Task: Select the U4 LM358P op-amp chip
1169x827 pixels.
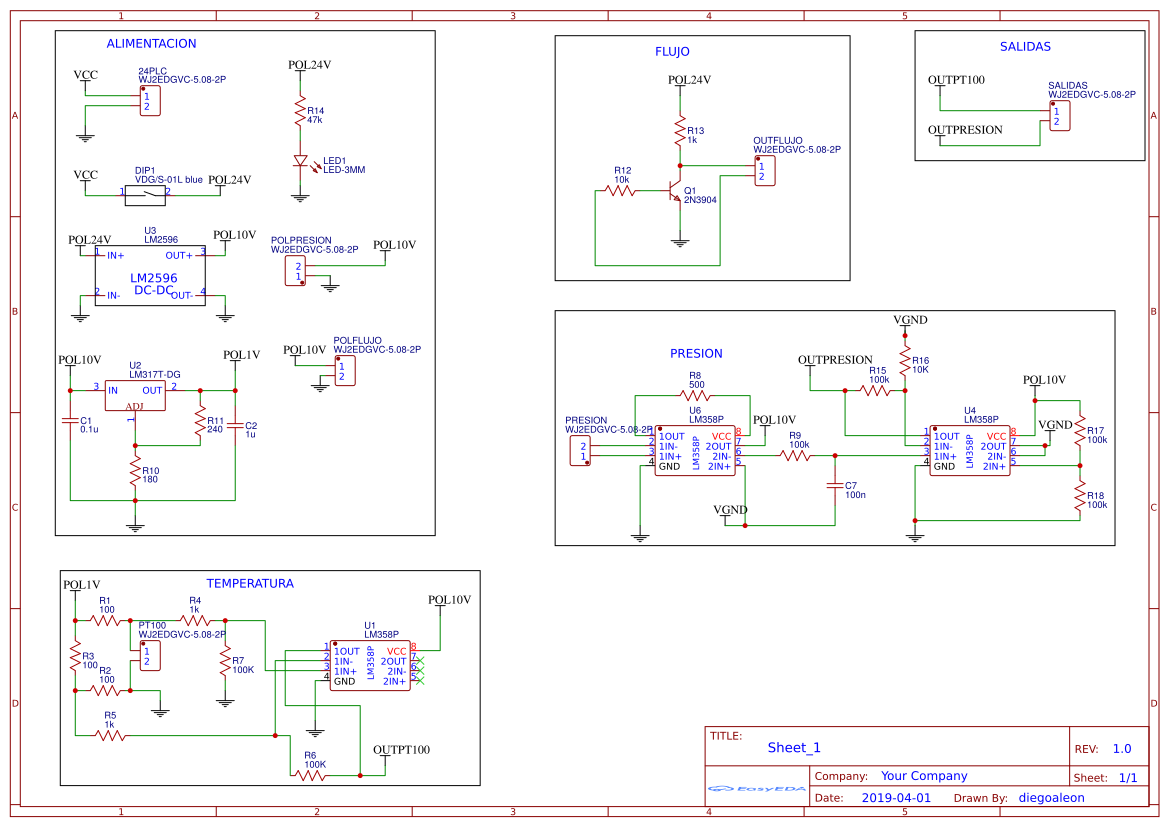Action: (968, 452)
